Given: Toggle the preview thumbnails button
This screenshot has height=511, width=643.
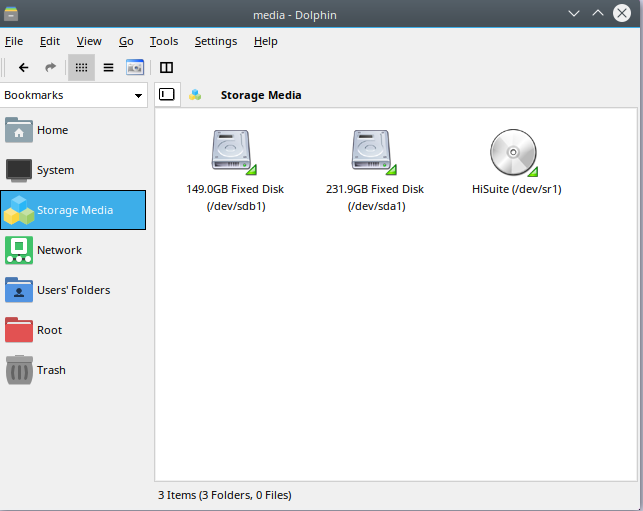Looking at the screenshot, I should (135, 67).
